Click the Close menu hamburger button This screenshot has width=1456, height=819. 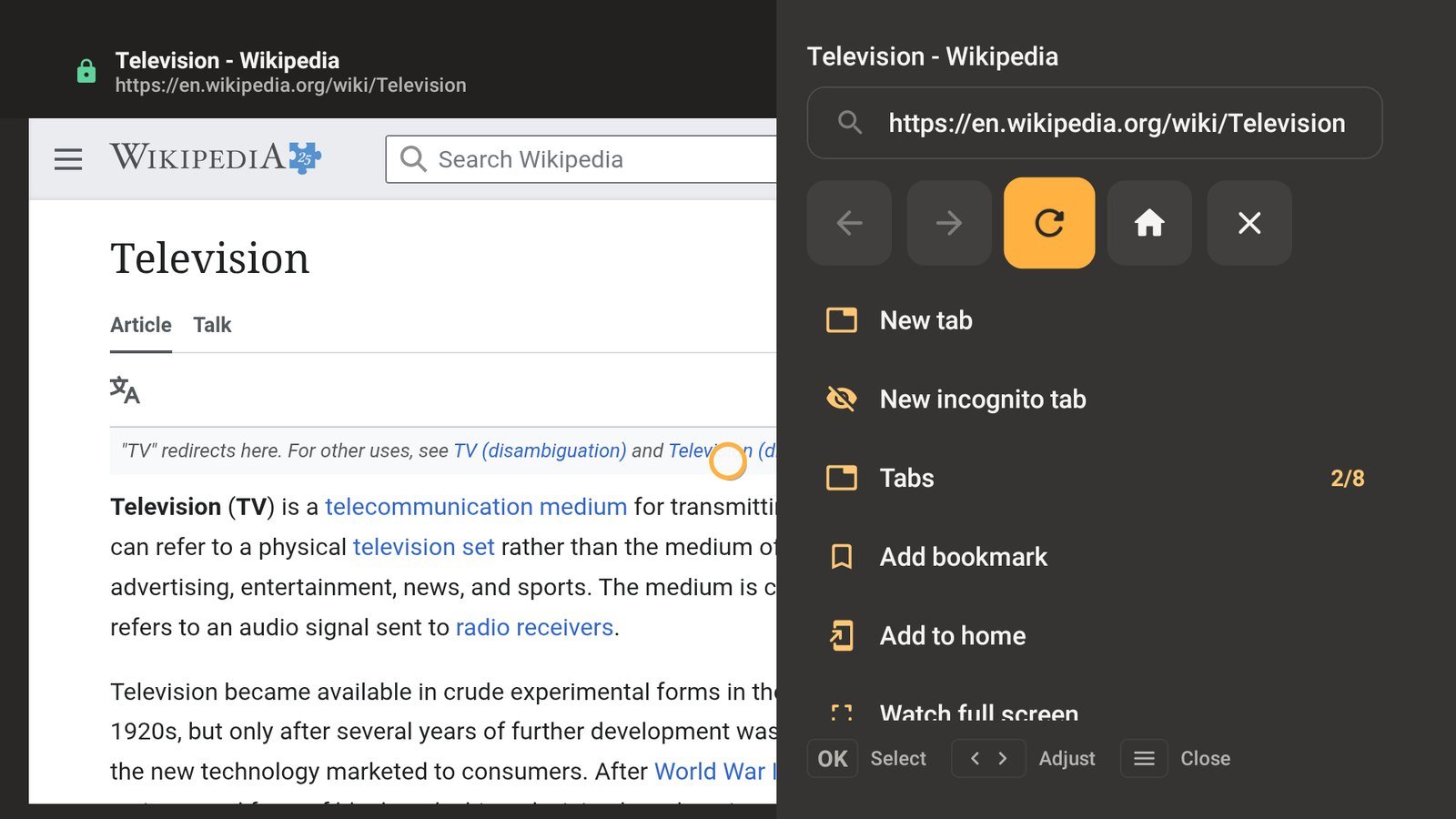(x=1144, y=758)
